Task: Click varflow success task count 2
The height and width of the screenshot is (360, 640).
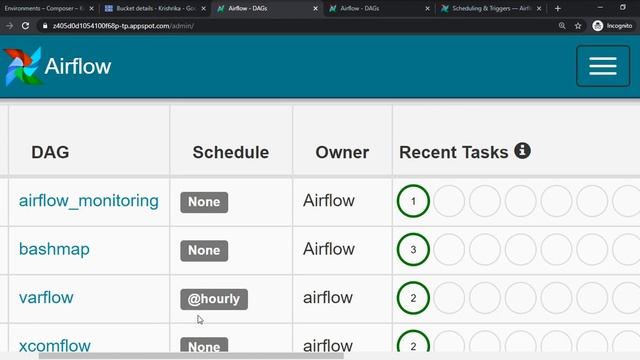Action: pyautogui.click(x=413, y=298)
